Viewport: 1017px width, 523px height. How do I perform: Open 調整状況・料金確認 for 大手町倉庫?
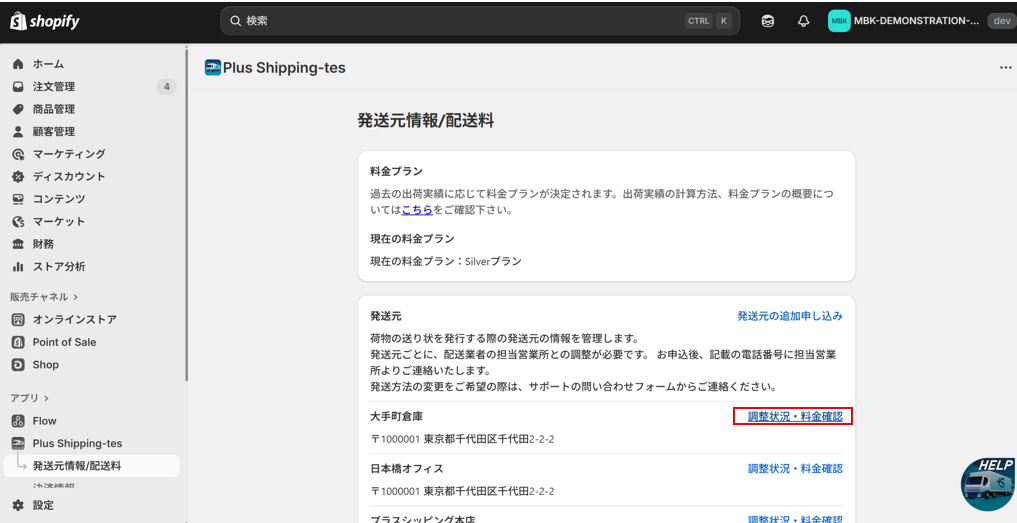(x=795, y=417)
